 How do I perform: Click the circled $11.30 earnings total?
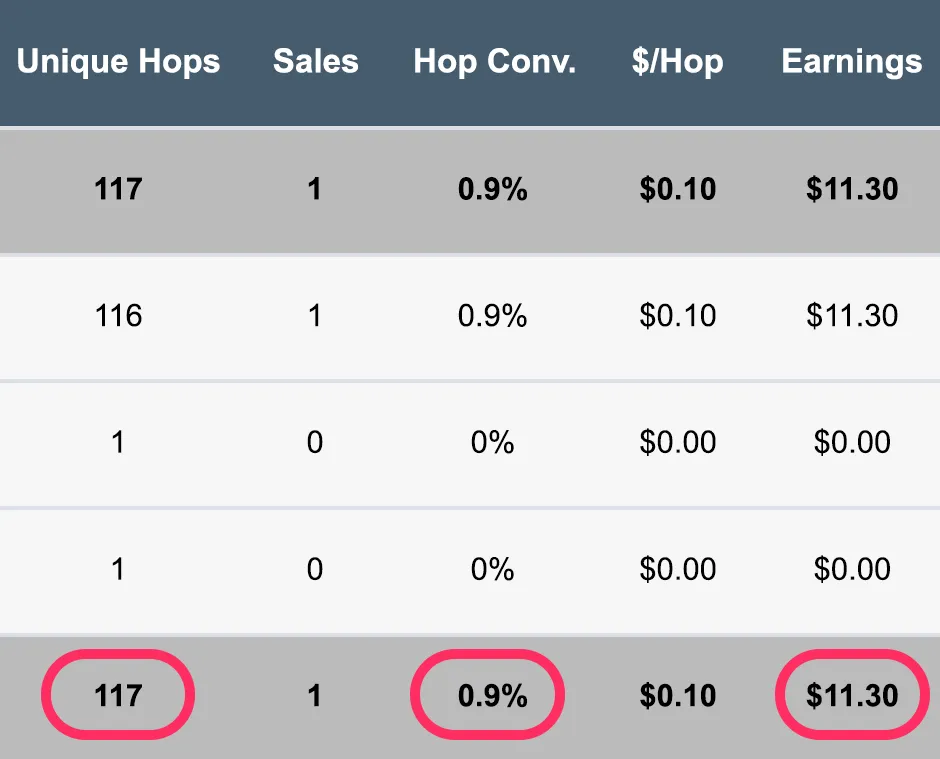(x=852, y=695)
